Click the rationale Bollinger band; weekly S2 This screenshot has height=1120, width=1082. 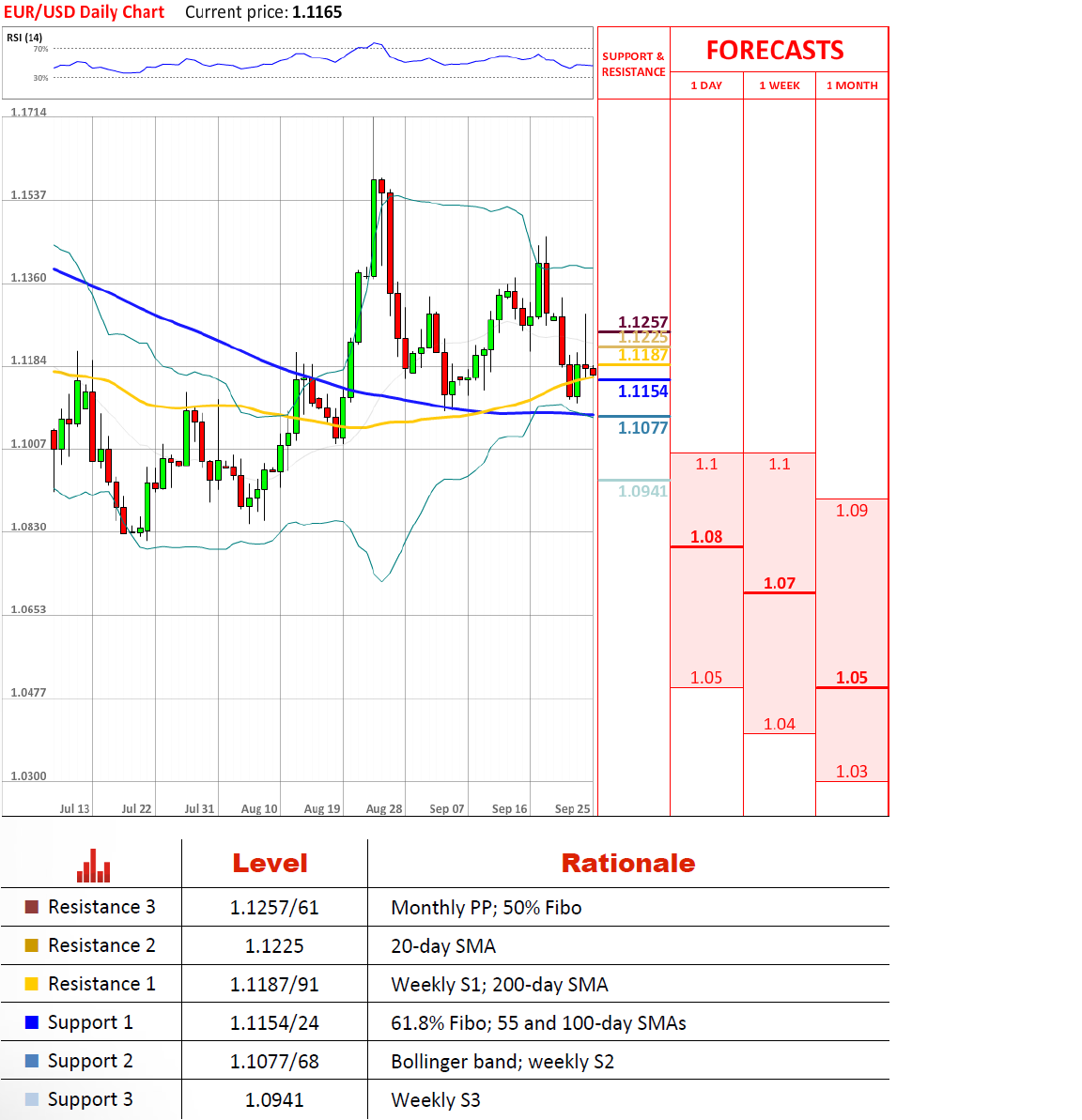(502, 1062)
